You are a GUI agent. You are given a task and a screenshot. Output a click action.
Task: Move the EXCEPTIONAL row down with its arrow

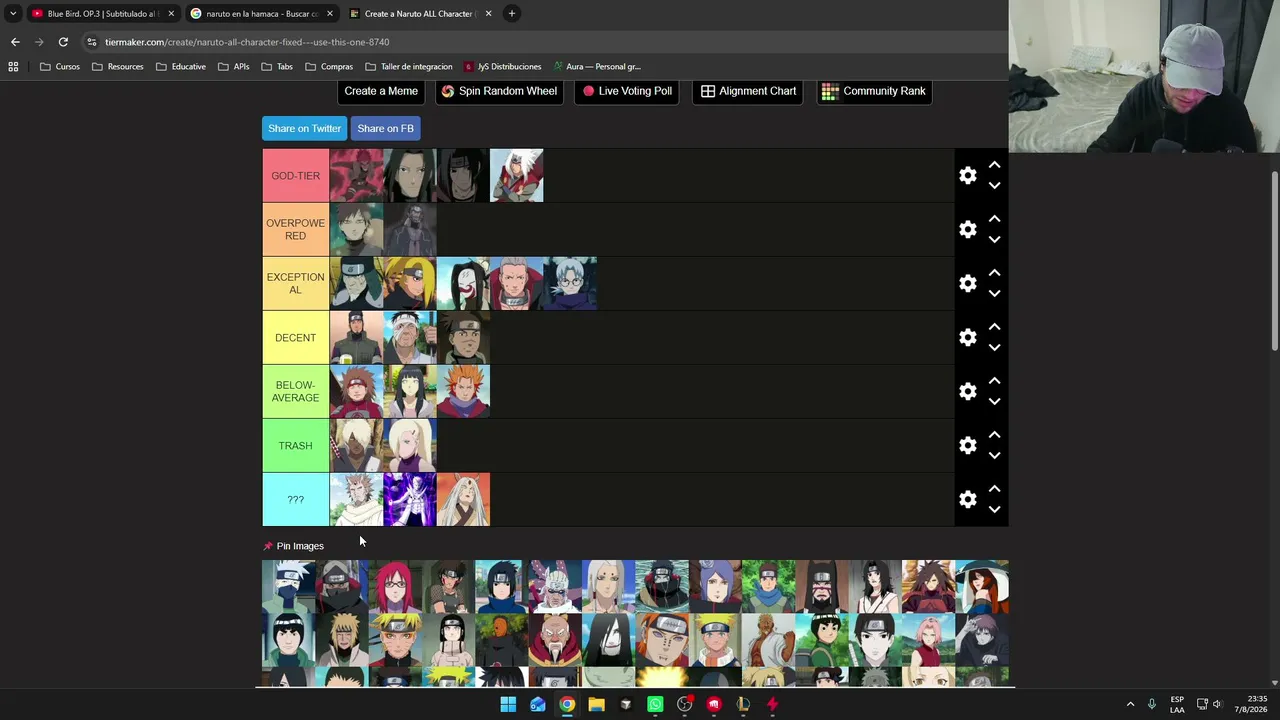[x=994, y=294]
